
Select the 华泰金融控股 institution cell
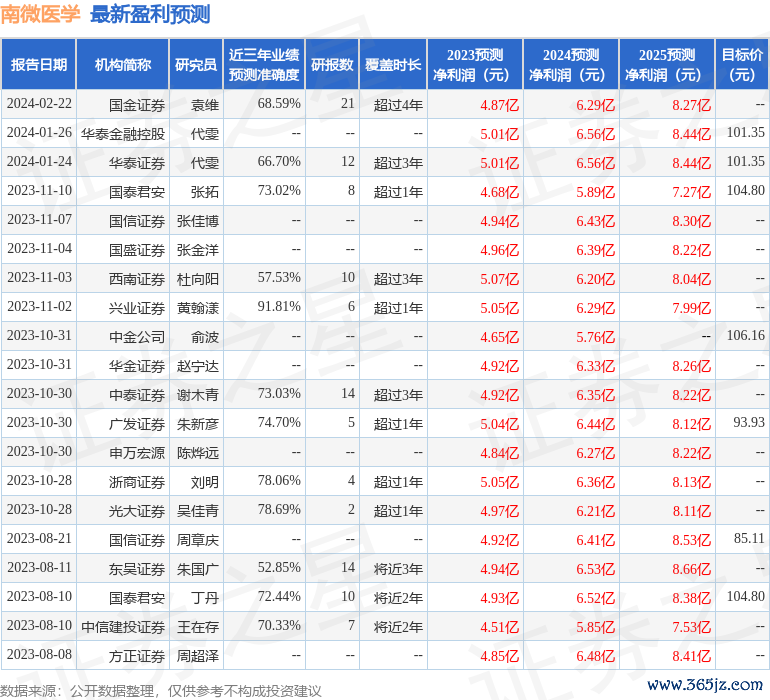point(123,134)
